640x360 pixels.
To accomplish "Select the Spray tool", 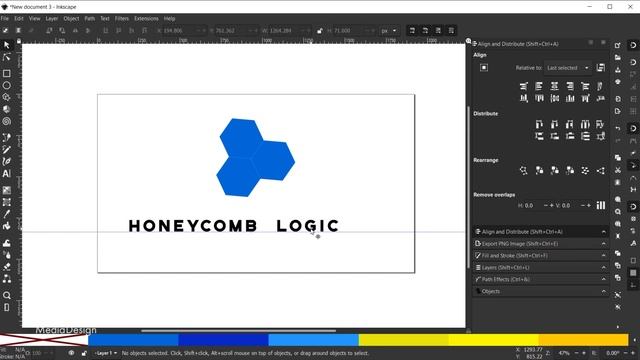I will point(7,255).
